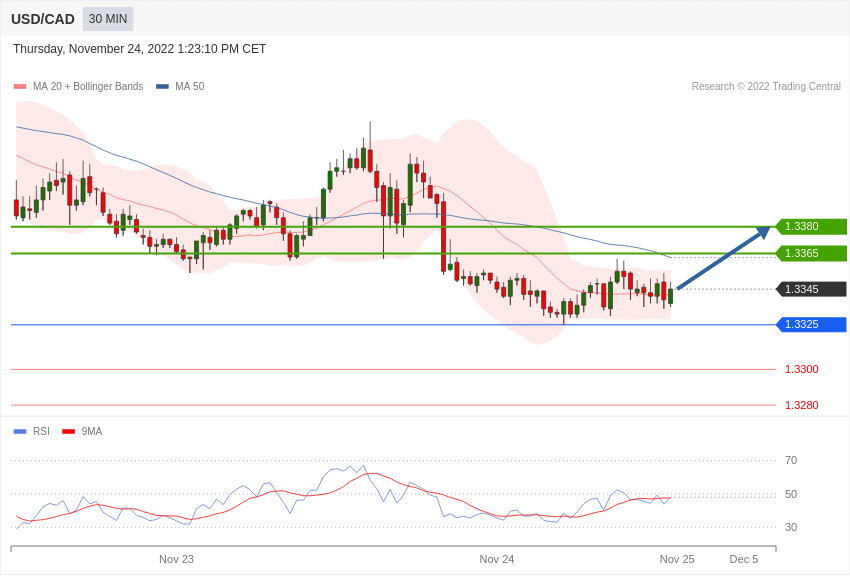Click the RSI 70 level label
Viewport: 850px width, 576px height.
(x=791, y=461)
